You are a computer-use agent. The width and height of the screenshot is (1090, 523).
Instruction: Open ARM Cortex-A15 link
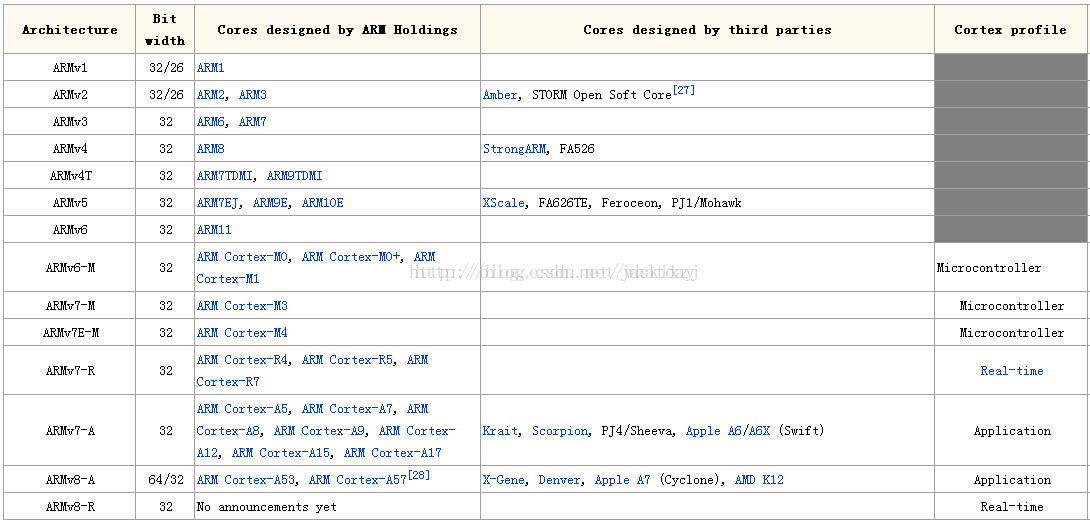click(x=281, y=453)
